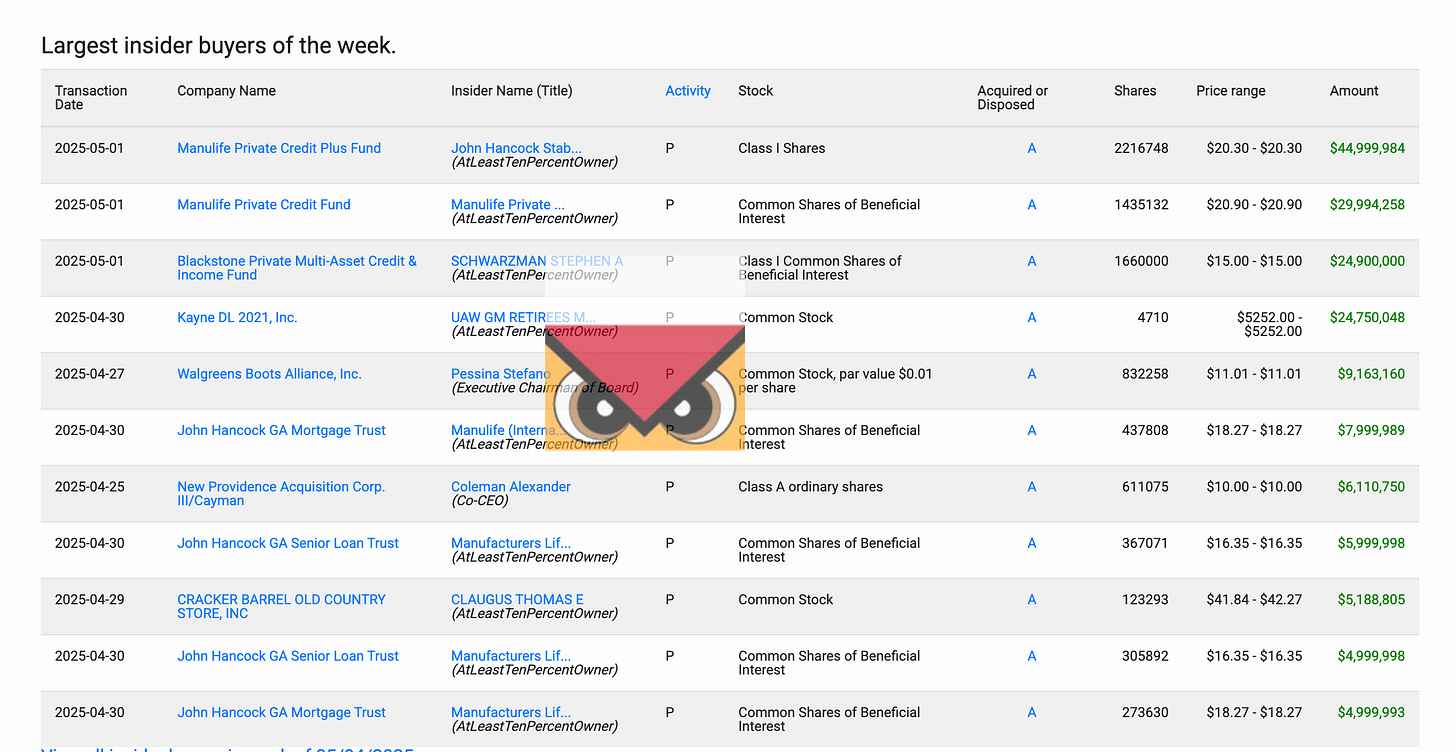Image resolution: width=1456 pixels, height=752 pixels.
Task: Select the $24,900,000 amount cell
Action: [1367, 261]
